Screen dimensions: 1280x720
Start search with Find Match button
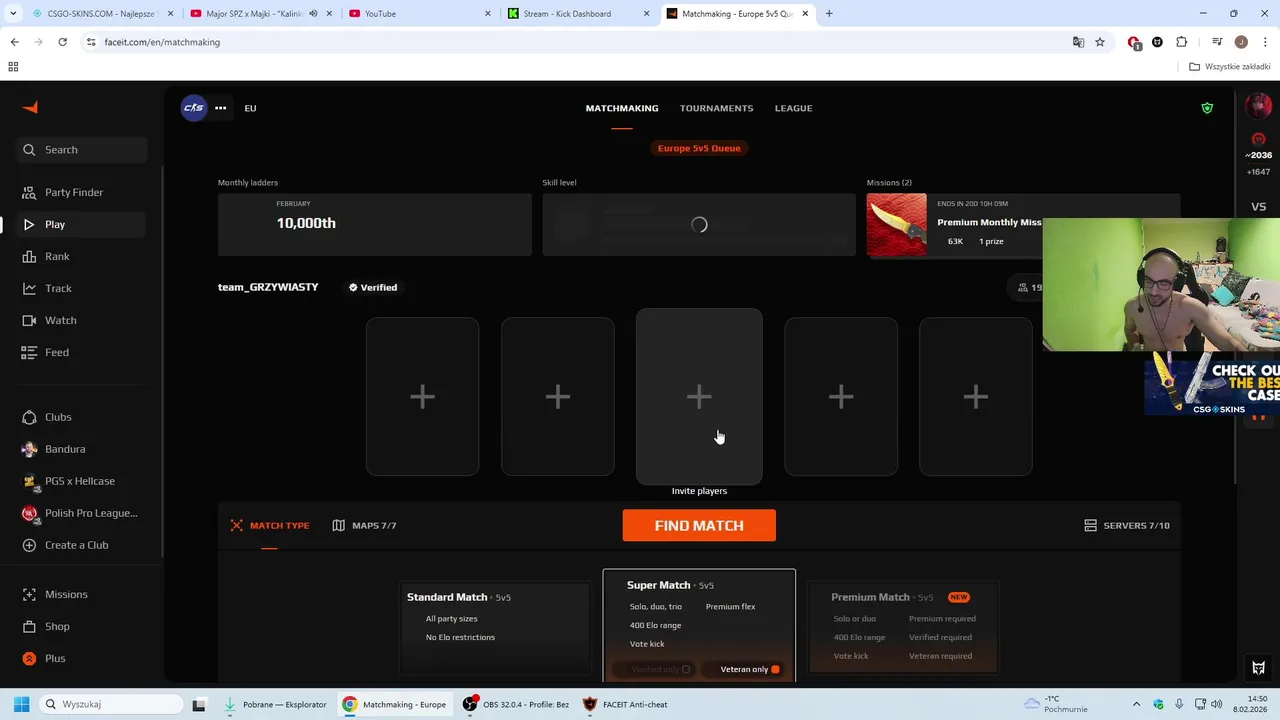[699, 525]
